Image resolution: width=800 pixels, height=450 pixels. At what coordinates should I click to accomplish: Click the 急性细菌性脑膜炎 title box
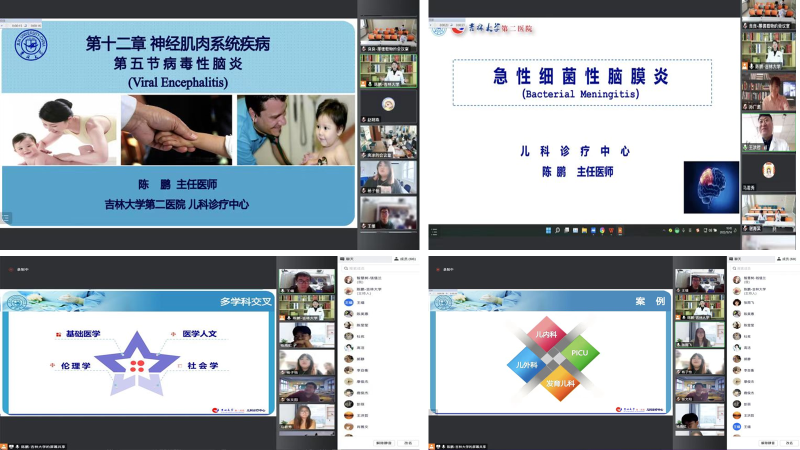click(581, 82)
